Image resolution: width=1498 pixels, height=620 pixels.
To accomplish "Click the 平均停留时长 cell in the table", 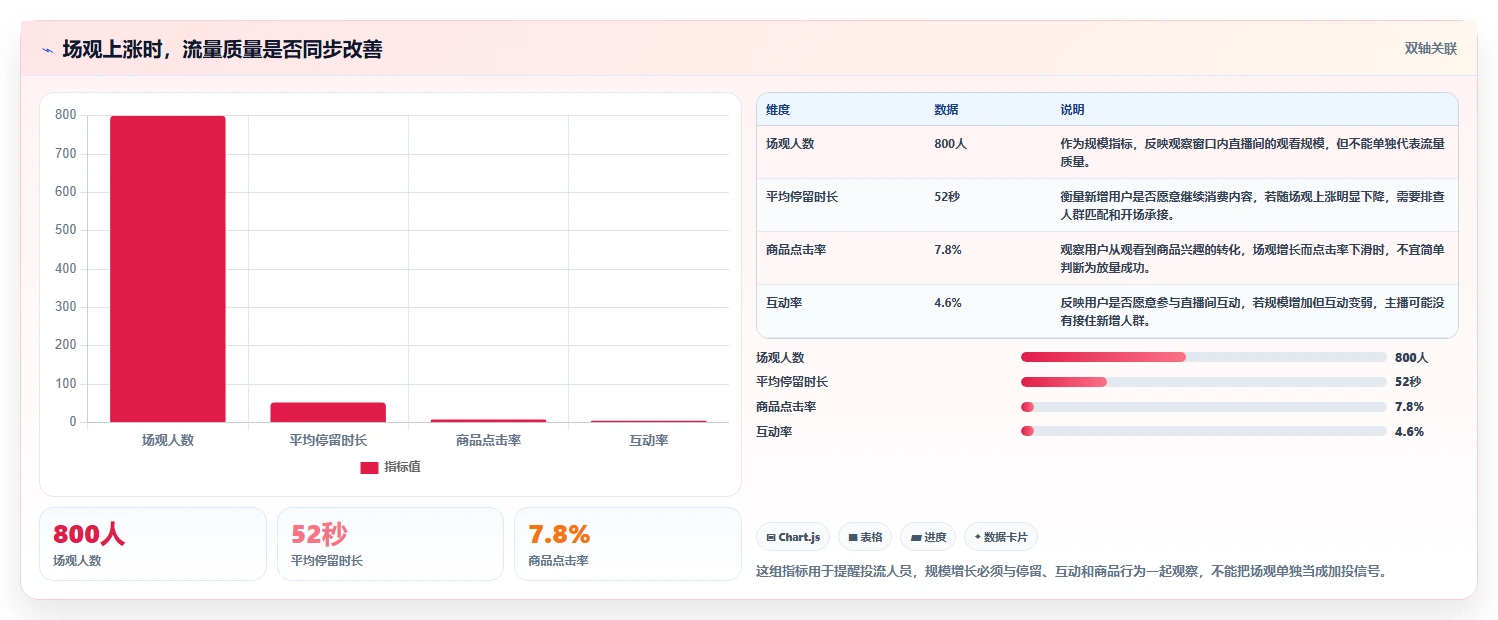I will click(x=802, y=197).
